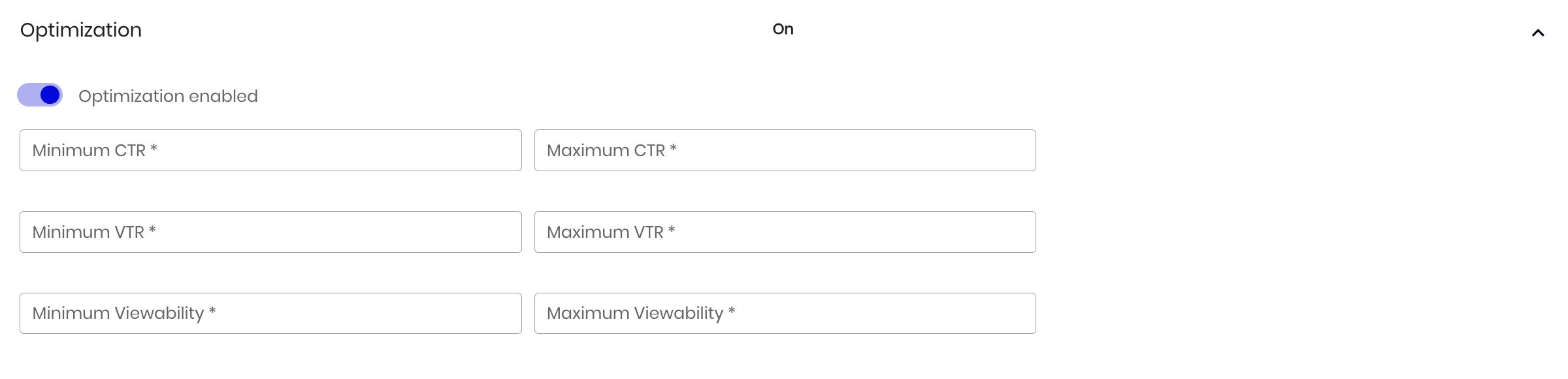Viewport: 1568px width, 379px height.
Task: Select the Maximum CTR input box
Action: point(784,150)
